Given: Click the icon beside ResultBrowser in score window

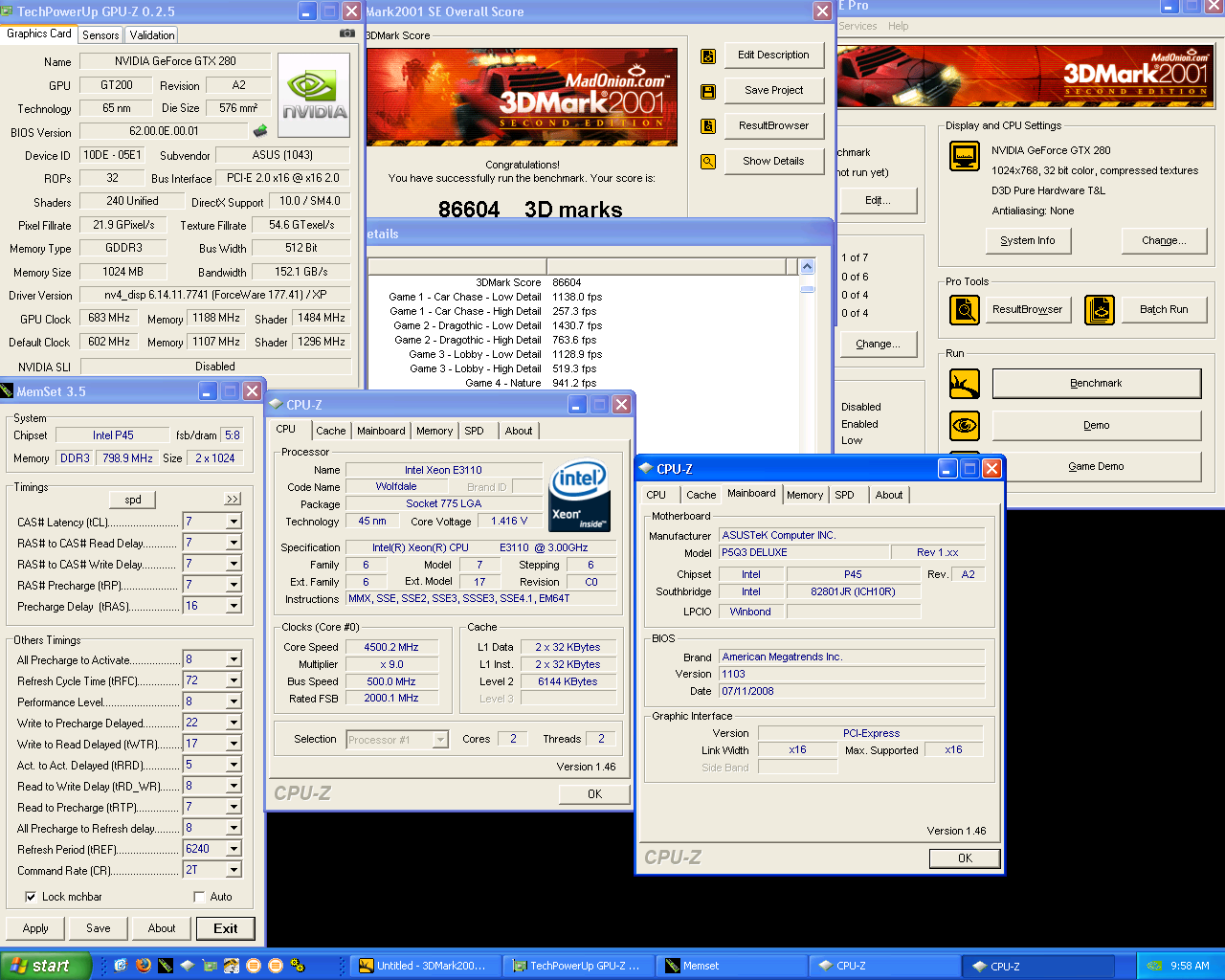Looking at the screenshot, I should tap(708, 126).
